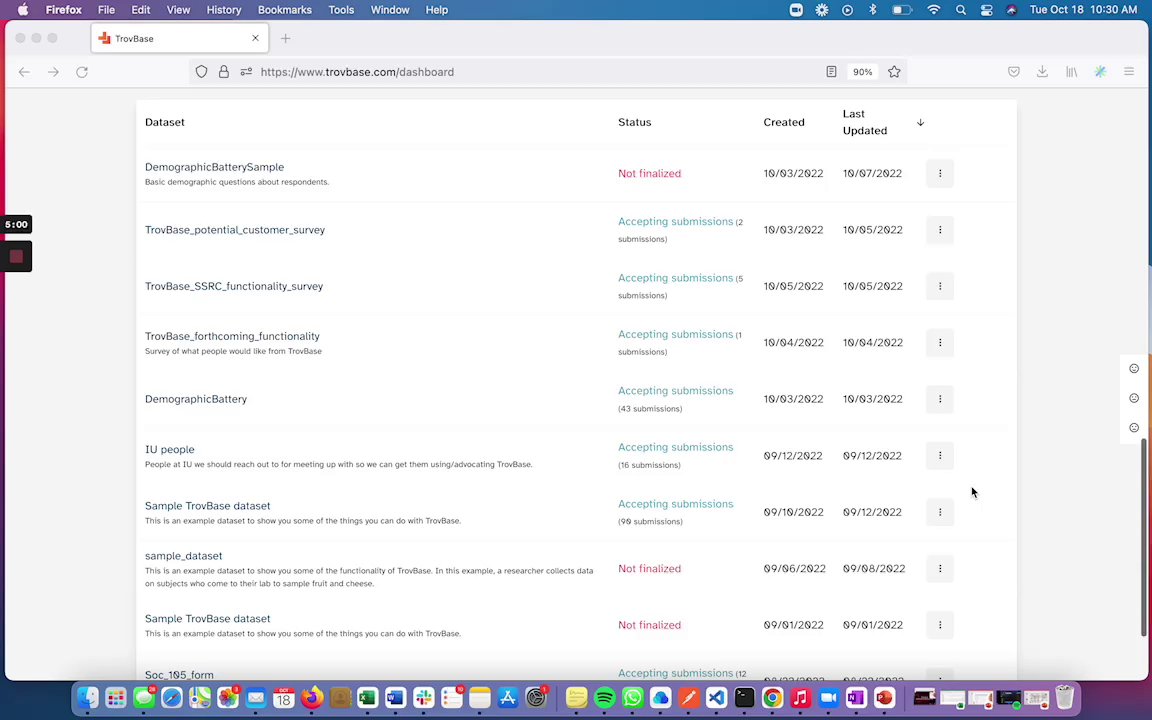Open options menu for DemographicBattery row
Image resolution: width=1152 pixels, height=720 pixels.
coord(940,399)
